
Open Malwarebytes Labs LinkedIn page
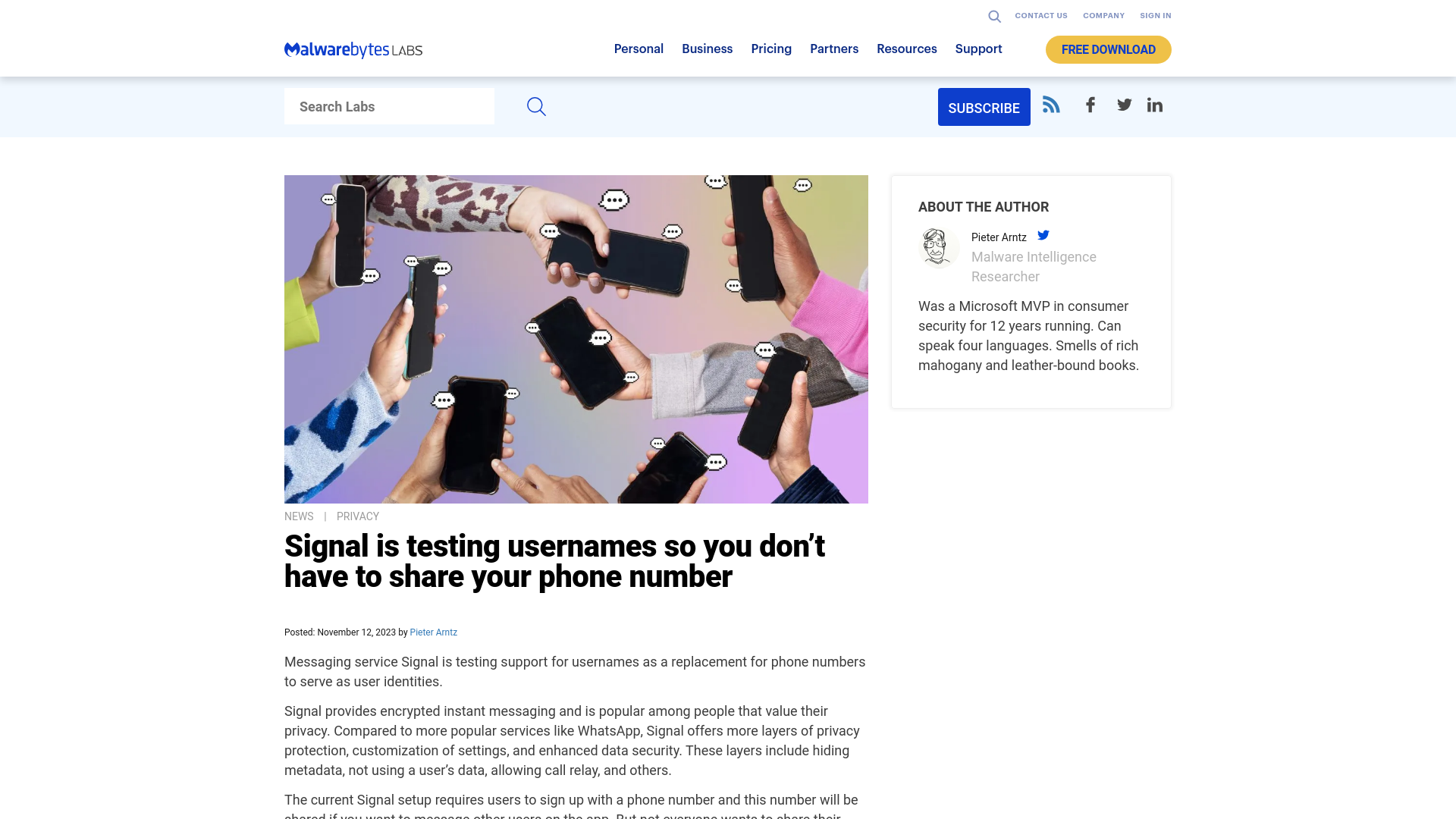pos(1155,105)
